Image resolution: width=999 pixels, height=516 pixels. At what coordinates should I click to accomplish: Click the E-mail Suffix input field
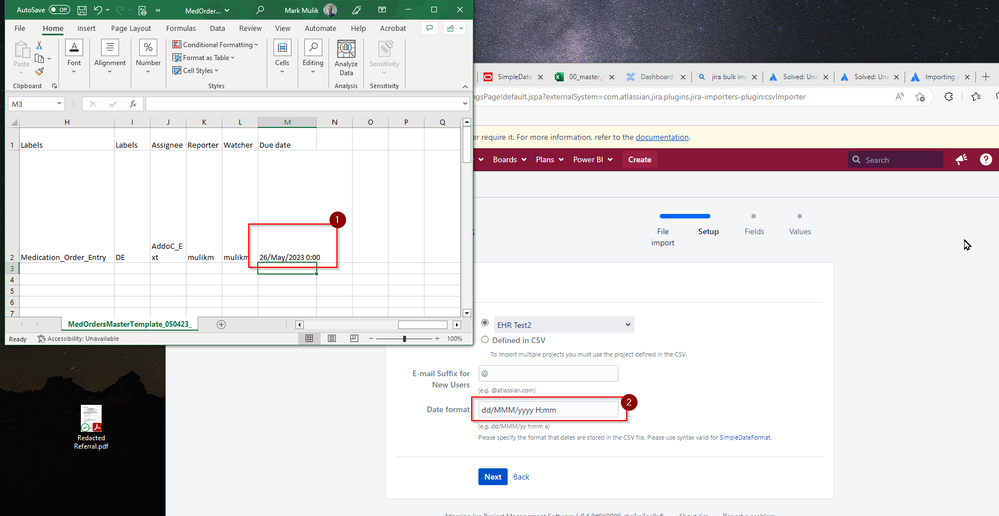tap(548, 373)
